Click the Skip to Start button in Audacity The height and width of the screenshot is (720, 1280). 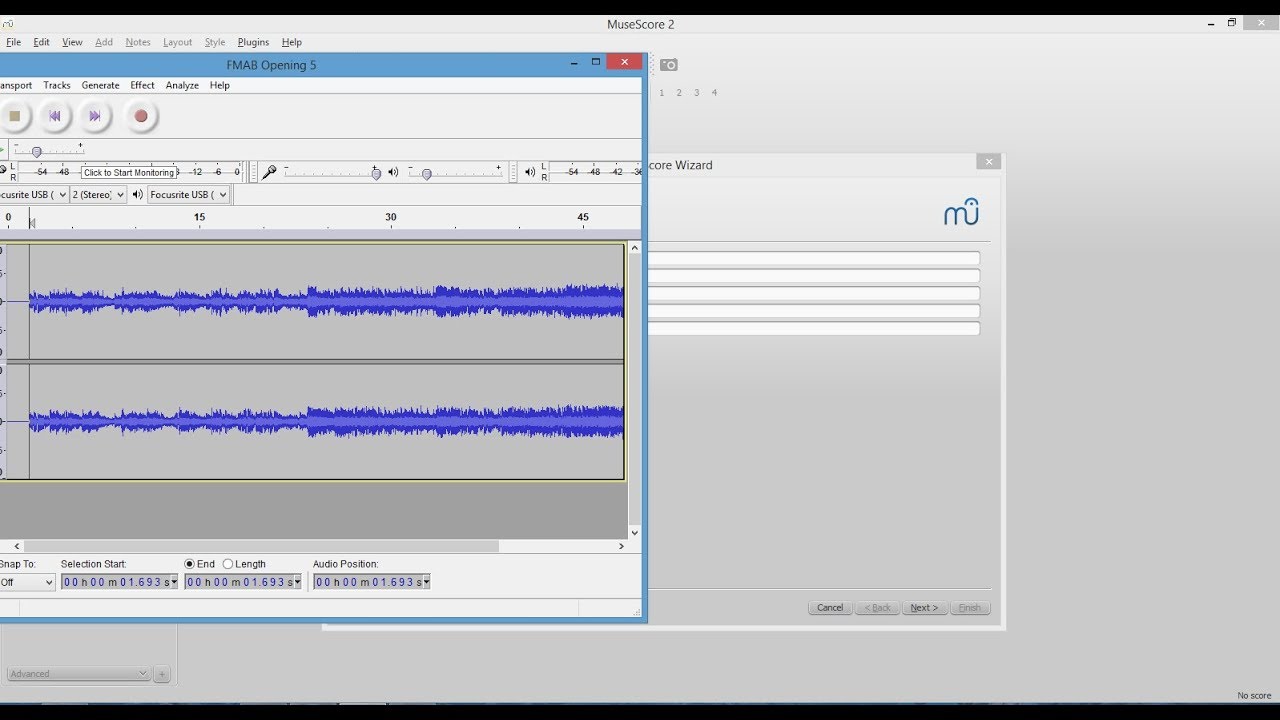point(54,116)
